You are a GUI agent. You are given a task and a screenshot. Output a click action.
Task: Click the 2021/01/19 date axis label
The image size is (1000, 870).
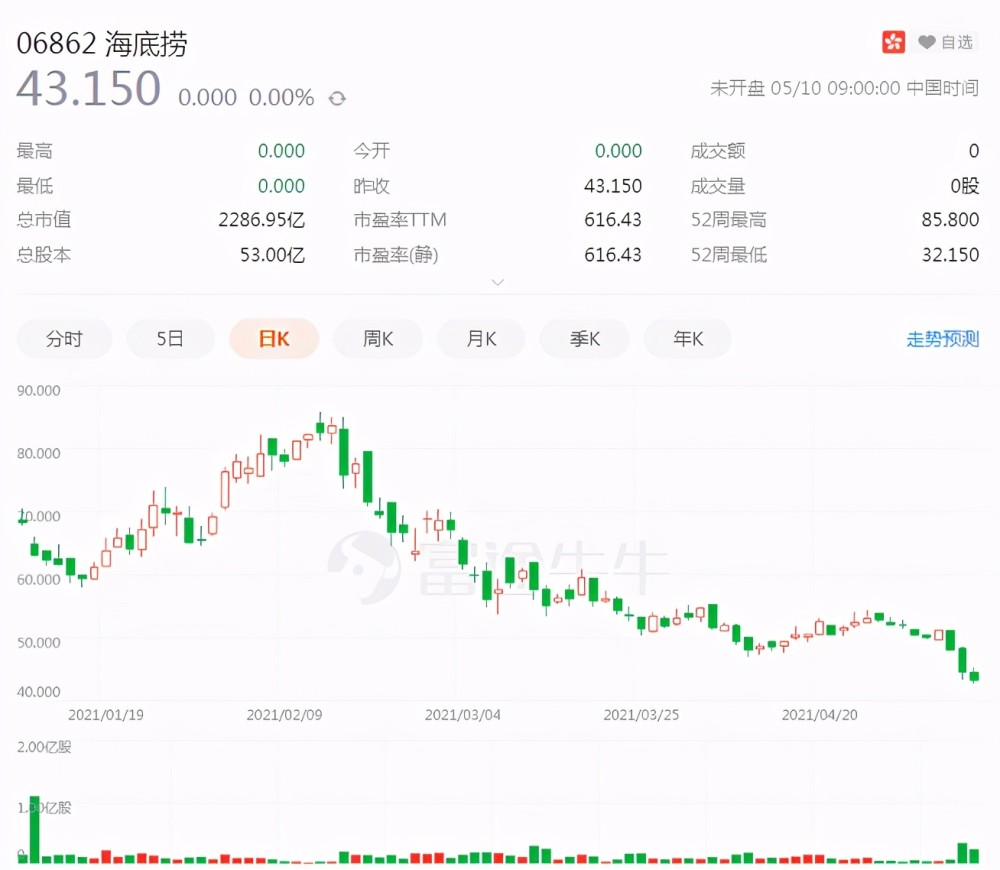(x=106, y=715)
